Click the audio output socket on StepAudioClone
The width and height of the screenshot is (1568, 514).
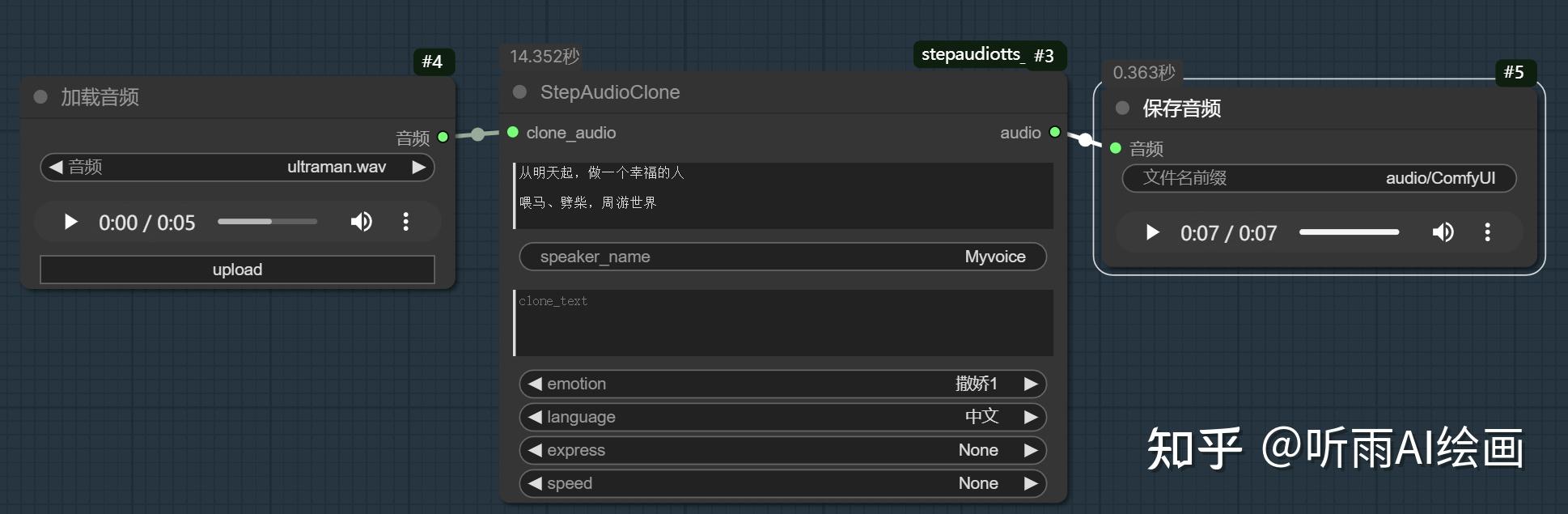pos(1054,131)
